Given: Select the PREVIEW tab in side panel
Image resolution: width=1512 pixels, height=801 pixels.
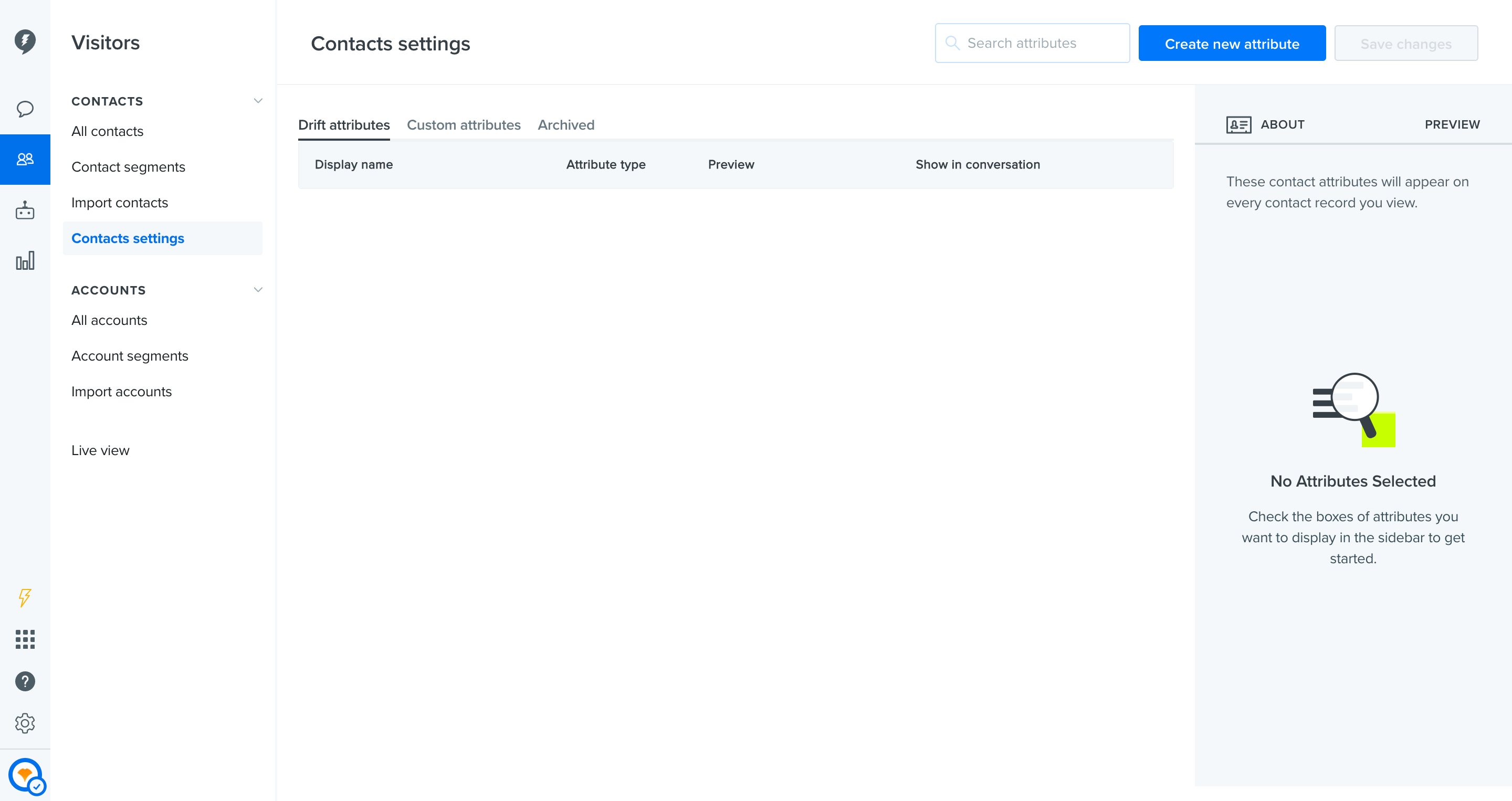Looking at the screenshot, I should click(1452, 124).
